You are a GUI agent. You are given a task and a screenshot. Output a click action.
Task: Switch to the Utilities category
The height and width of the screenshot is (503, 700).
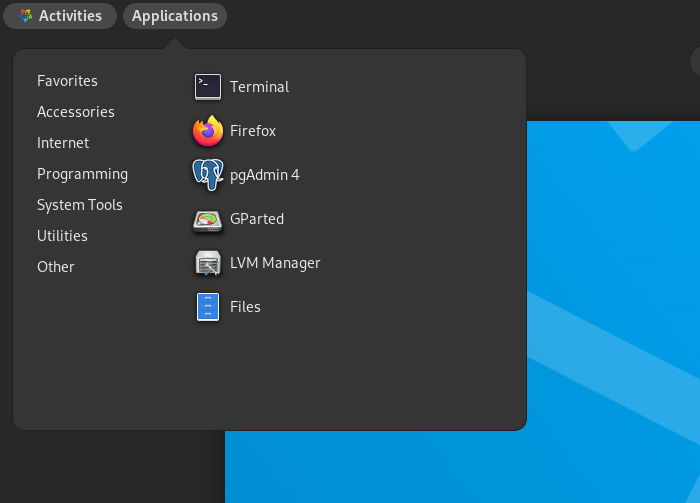coord(62,236)
